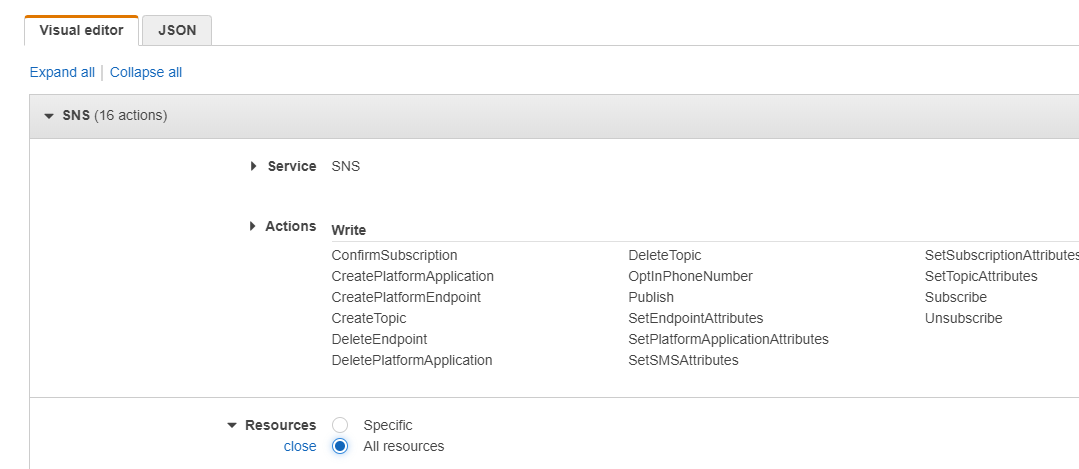Switch to the JSON tab
Screen dimensions: 1079x469
(177, 30)
